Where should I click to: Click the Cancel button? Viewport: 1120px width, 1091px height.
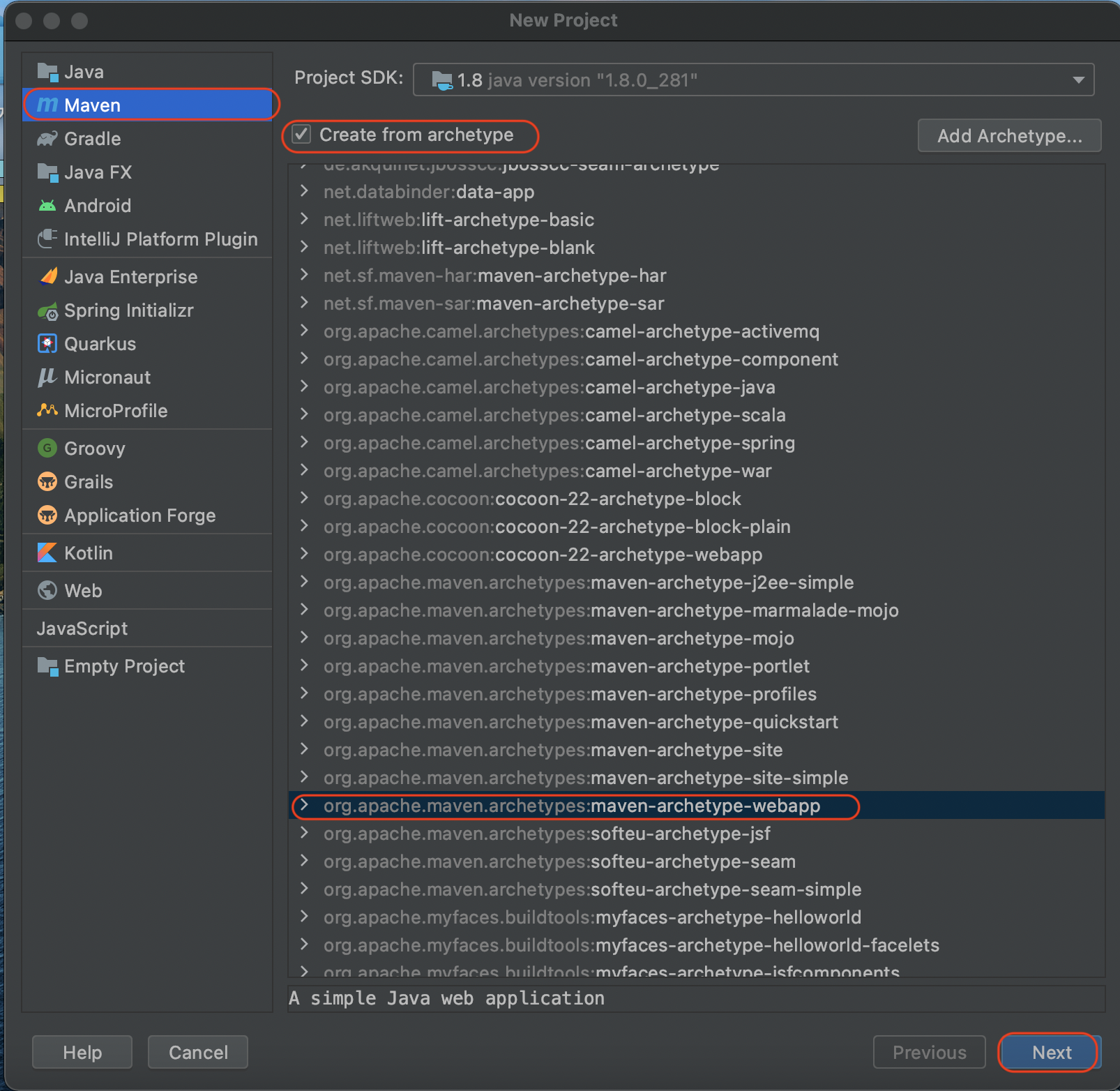(x=198, y=1052)
